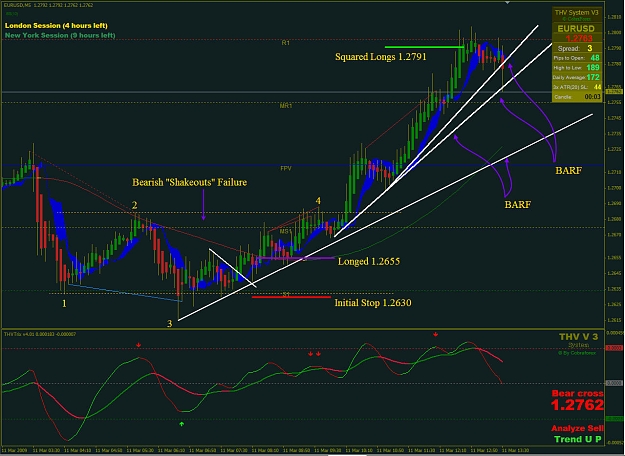Click the chart shift triangle on top edge
625x456 pixels.
tap(507, 2)
